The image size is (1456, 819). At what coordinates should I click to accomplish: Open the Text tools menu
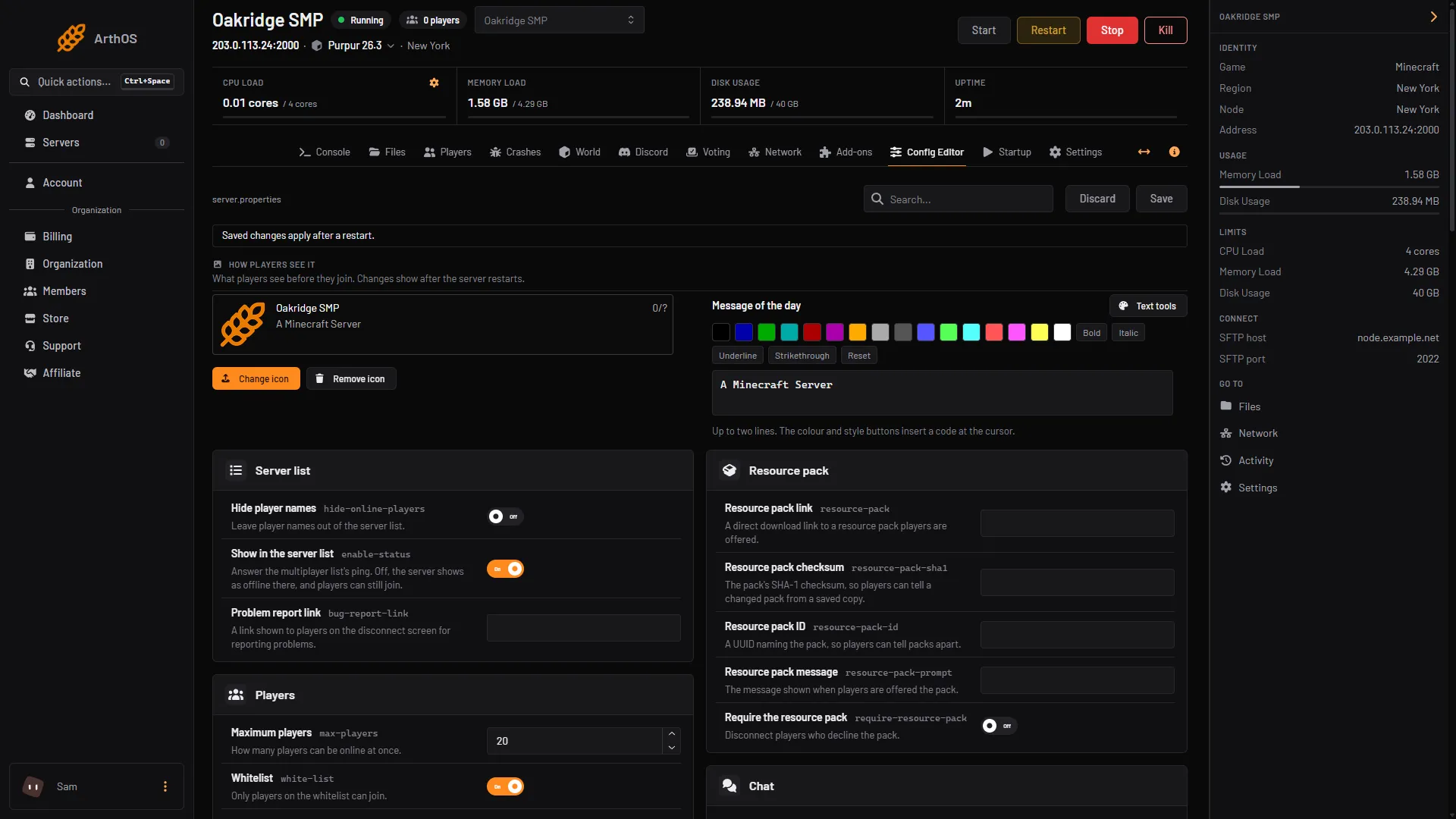[x=1147, y=306]
